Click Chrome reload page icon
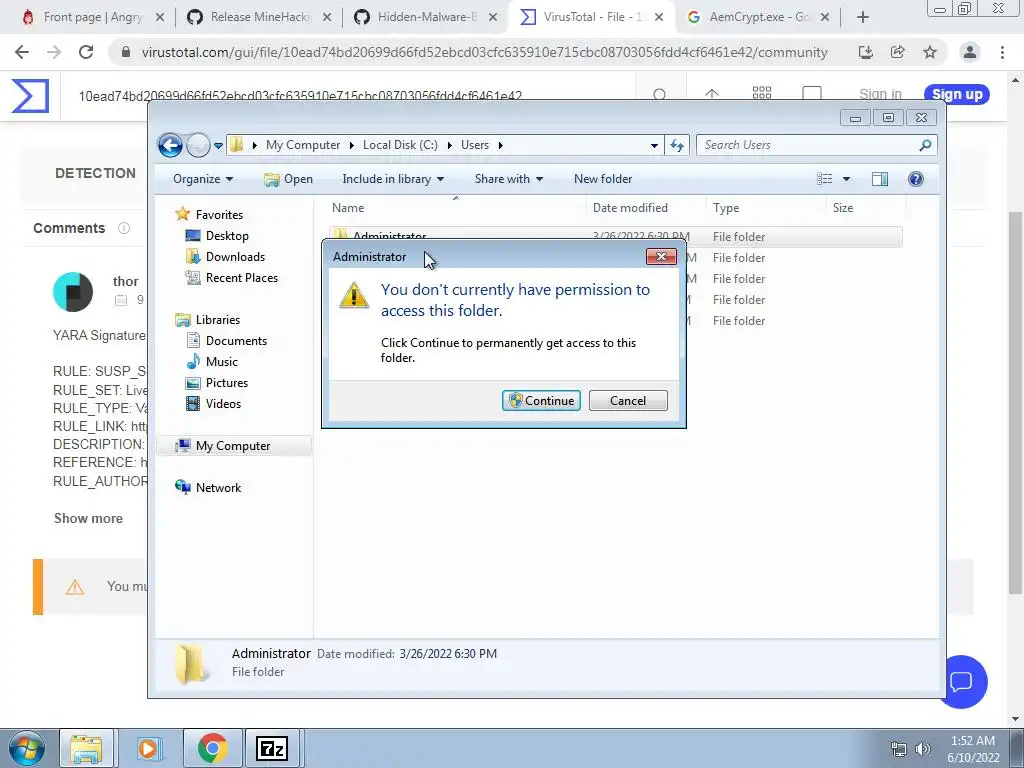The image size is (1024, 768). 86,52
